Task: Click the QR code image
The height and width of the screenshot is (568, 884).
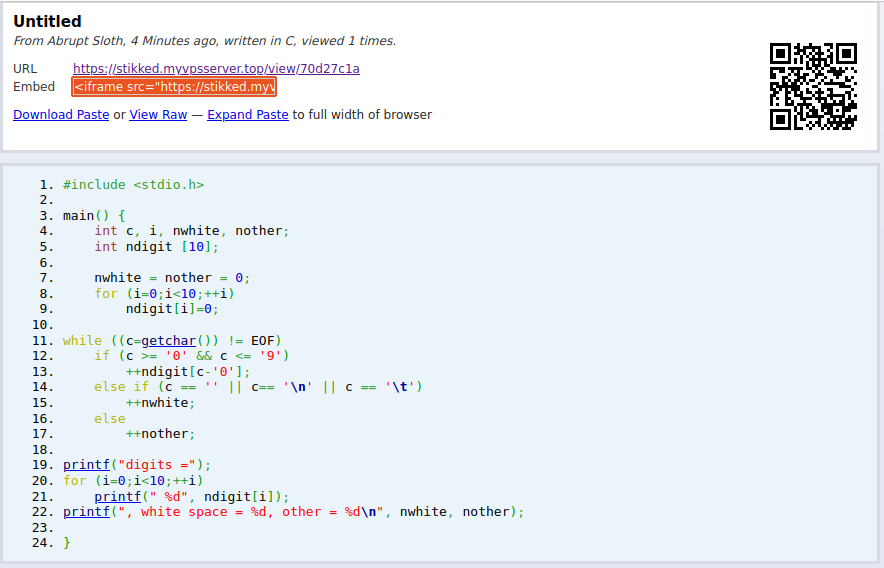Action: tap(813, 86)
